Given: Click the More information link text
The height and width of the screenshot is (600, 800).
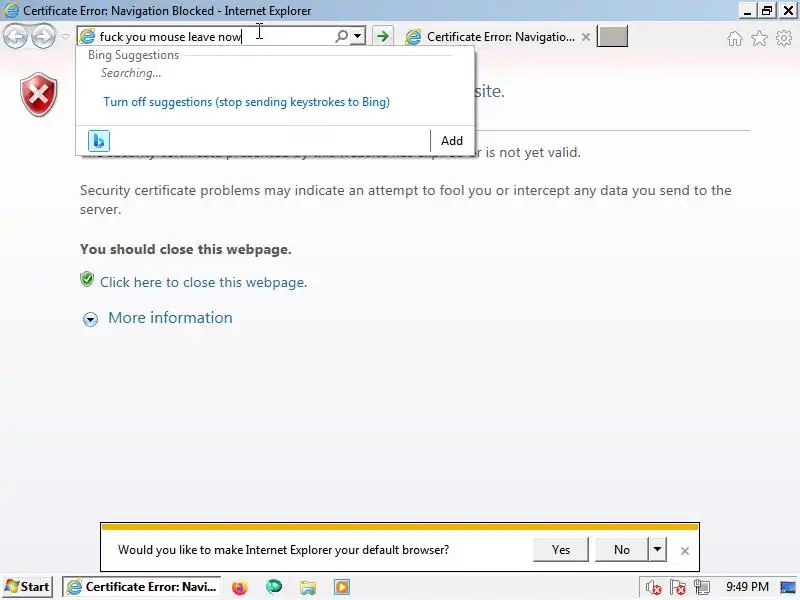Looking at the screenshot, I should pos(170,318).
